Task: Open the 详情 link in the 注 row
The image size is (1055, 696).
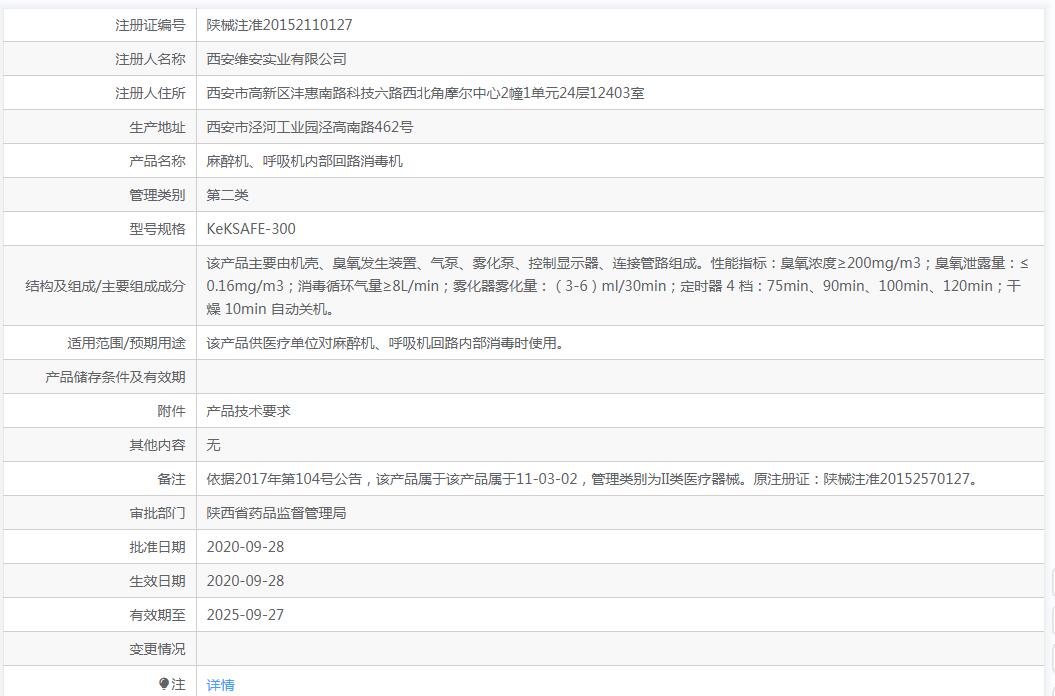Action: 220,685
